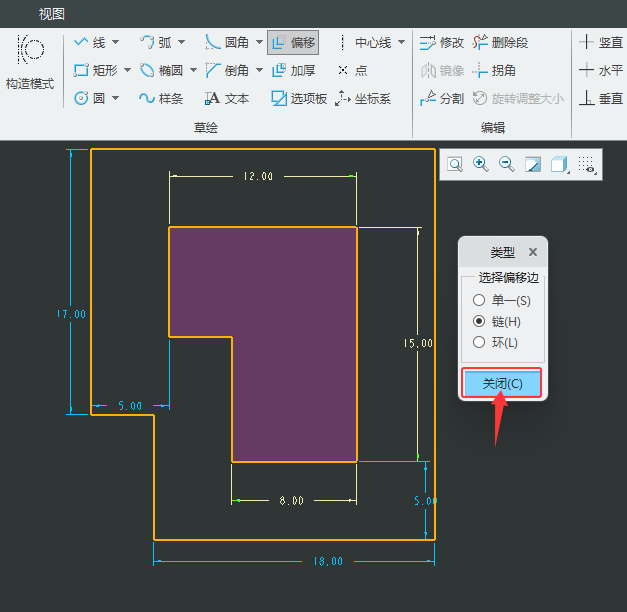Click the 18.00 dimension value
The height and width of the screenshot is (612, 627).
tap(328, 561)
